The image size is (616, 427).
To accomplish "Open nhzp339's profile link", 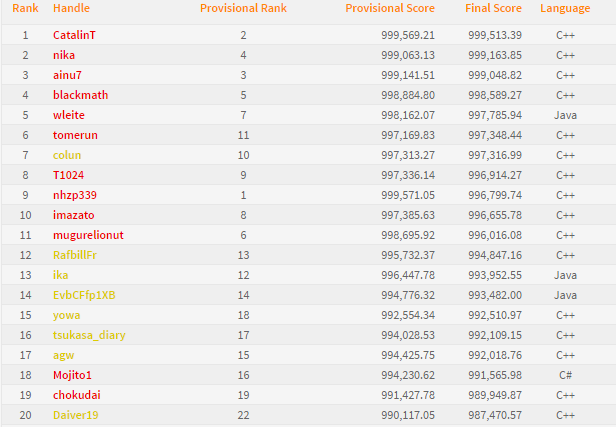I will (75, 195).
